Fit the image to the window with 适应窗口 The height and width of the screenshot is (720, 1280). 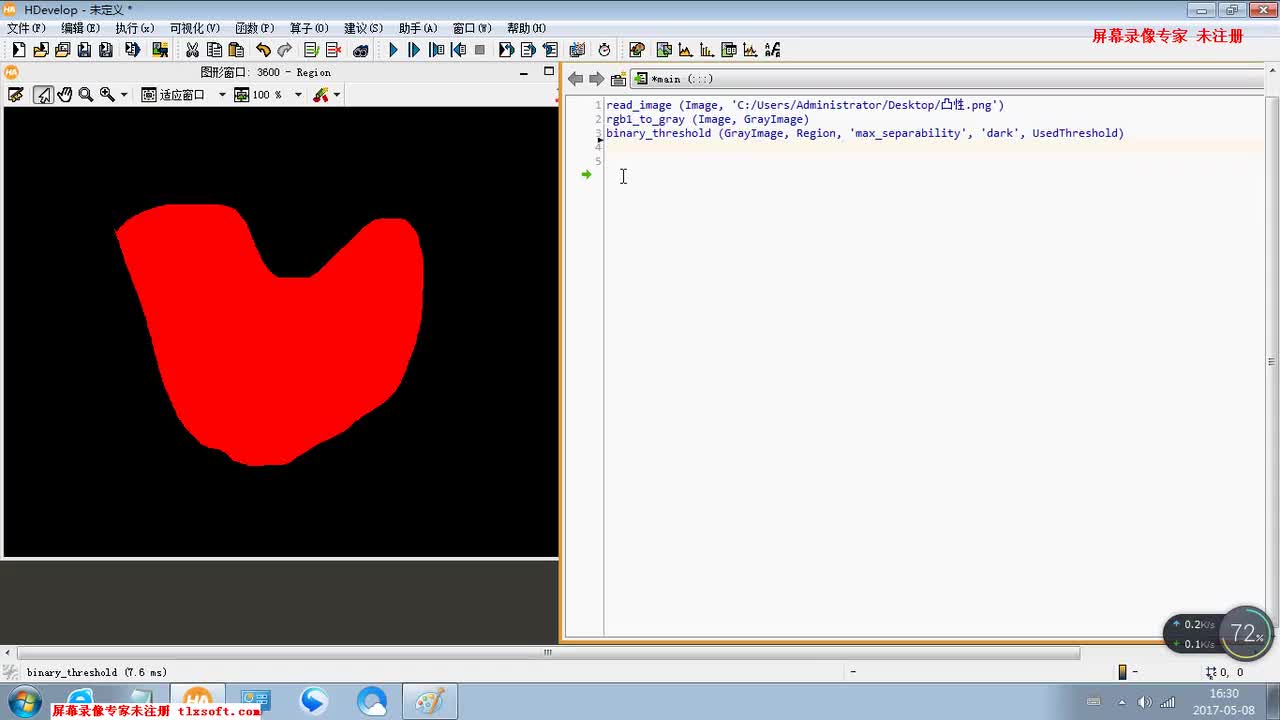(x=173, y=95)
